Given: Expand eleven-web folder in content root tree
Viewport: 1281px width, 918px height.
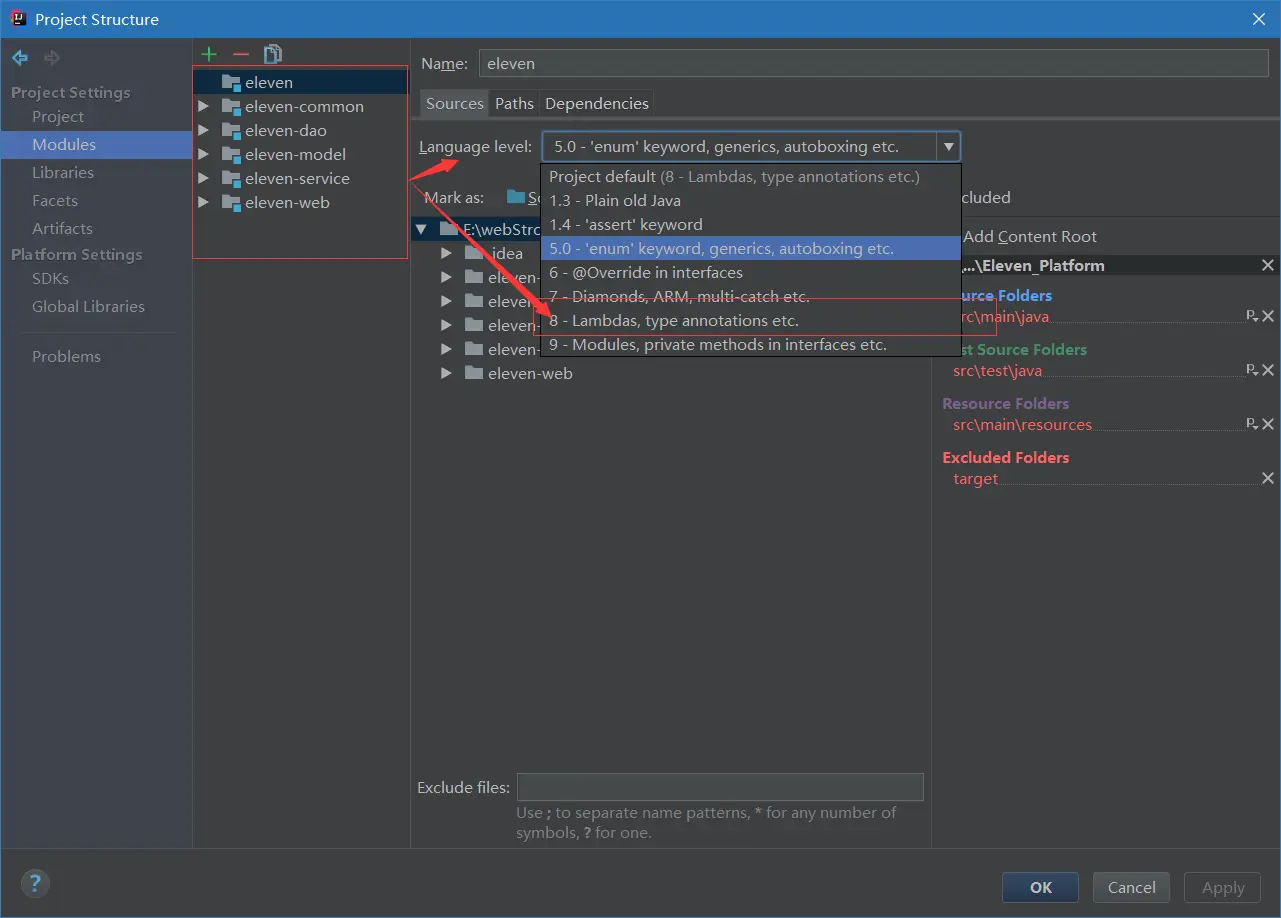Looking at the screenshot, I should (x=447, y=373).
